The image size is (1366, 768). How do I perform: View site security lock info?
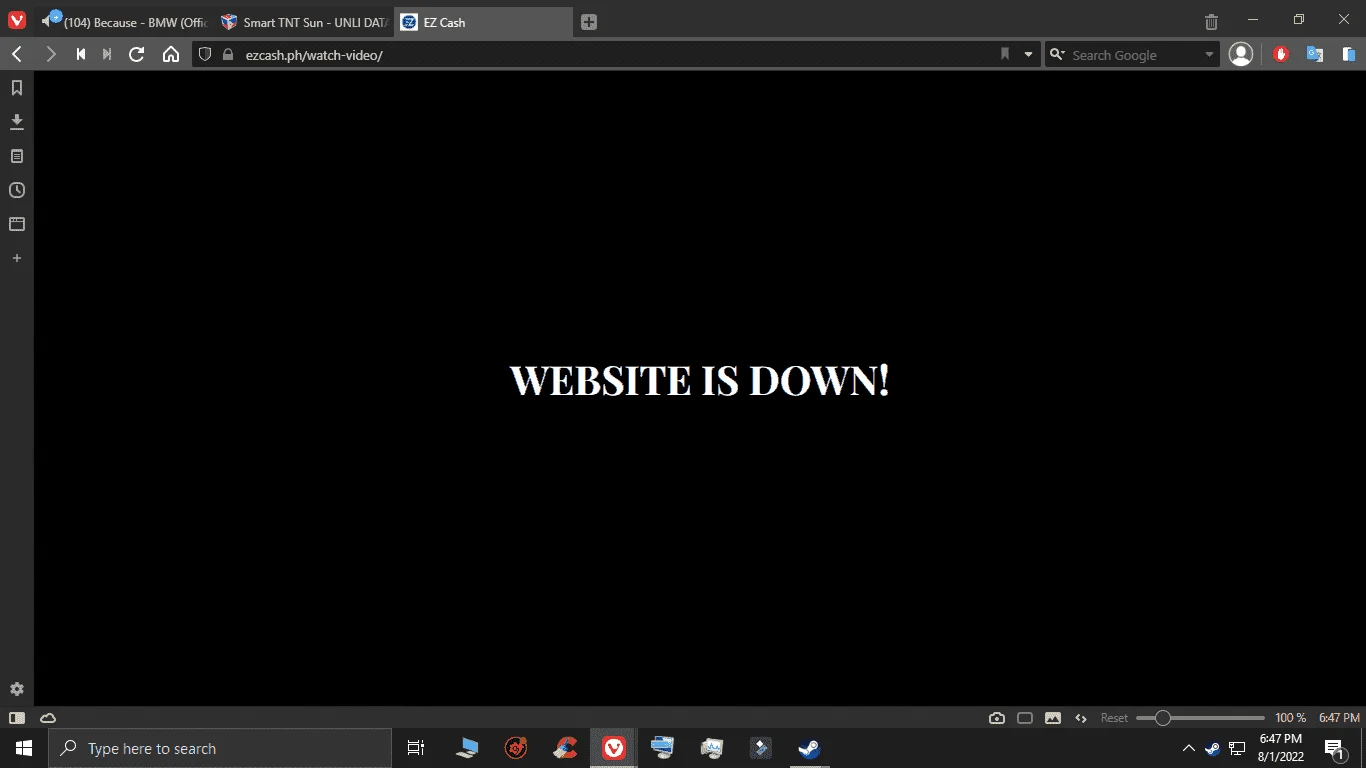pyautogui.click(x=227, y=55)
